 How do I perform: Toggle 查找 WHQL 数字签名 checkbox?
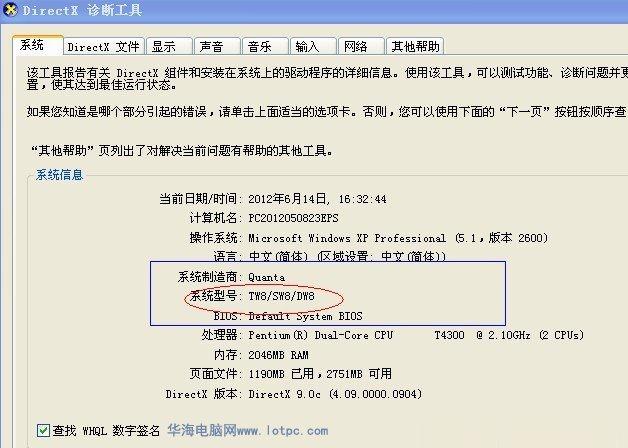coord(43,431)
